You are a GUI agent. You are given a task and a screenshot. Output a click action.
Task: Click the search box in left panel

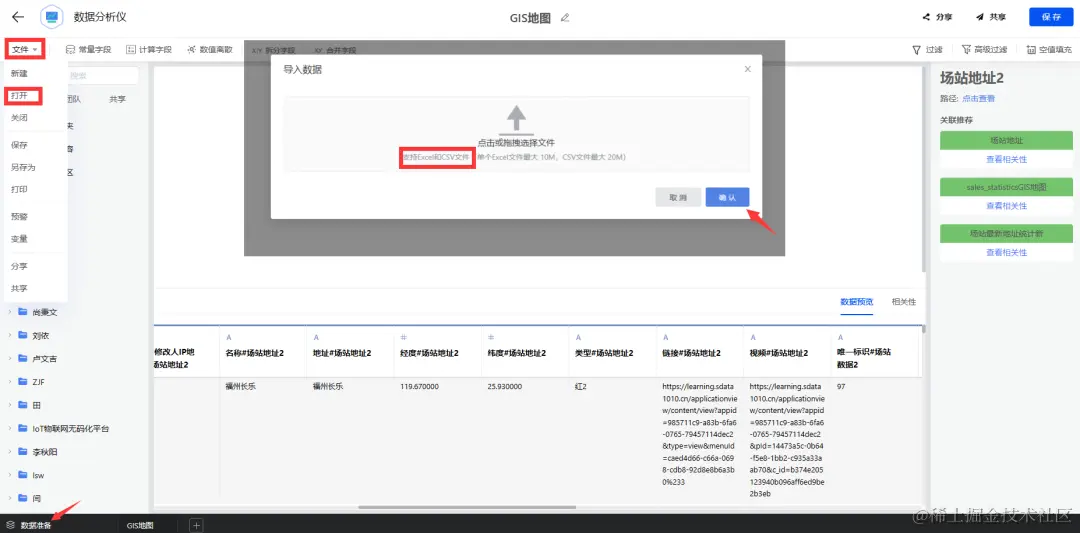click(102, 75)
